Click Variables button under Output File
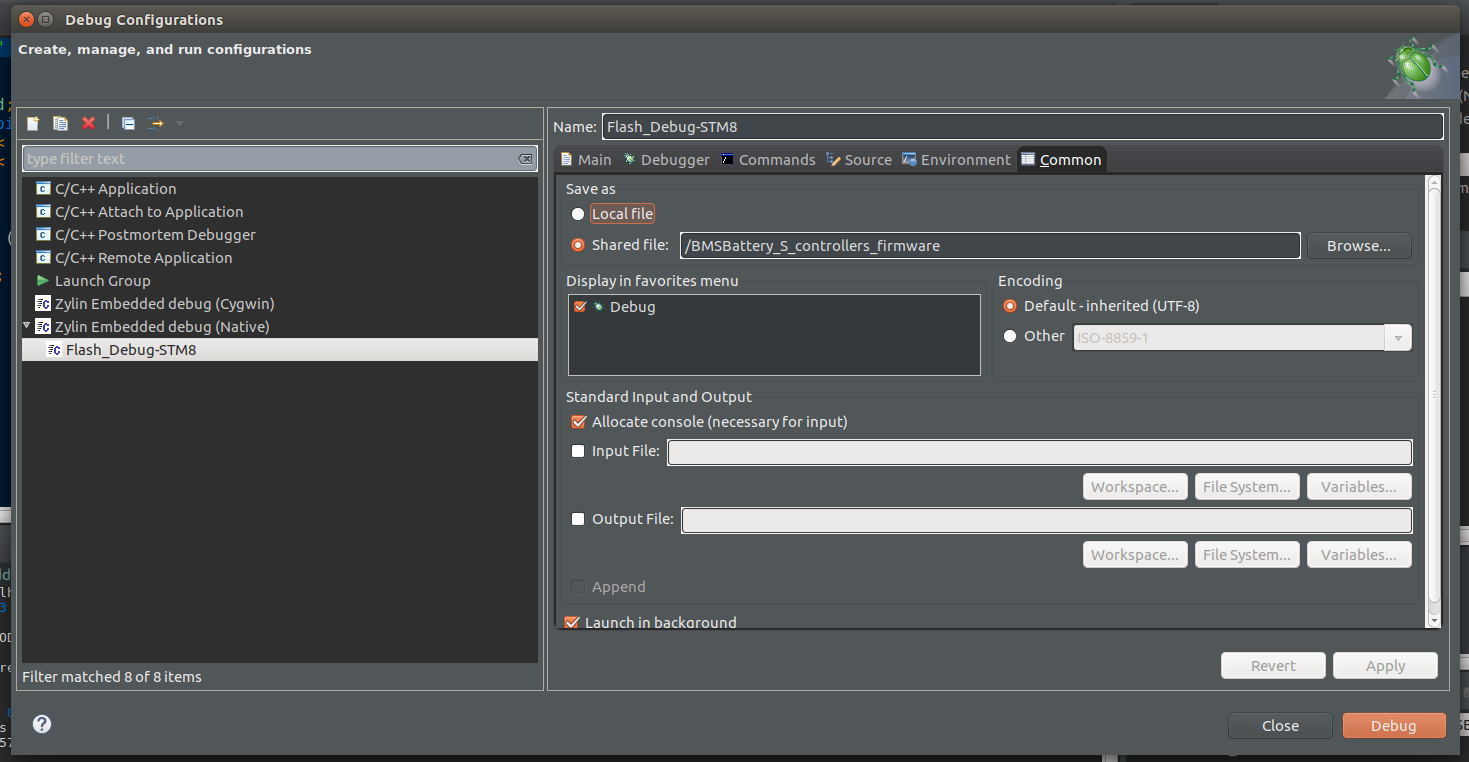The width and height of the screenshot is (1469, 762). [x=1359, y=555]
